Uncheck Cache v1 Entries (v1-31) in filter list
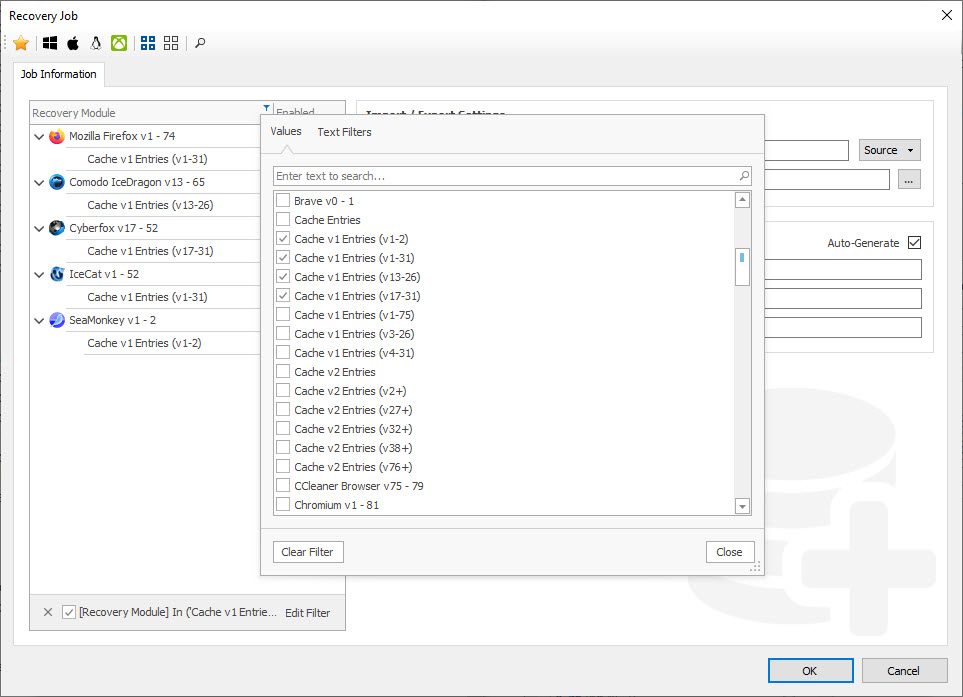Viewport: 963px width, 697px height. click(283, 258)
